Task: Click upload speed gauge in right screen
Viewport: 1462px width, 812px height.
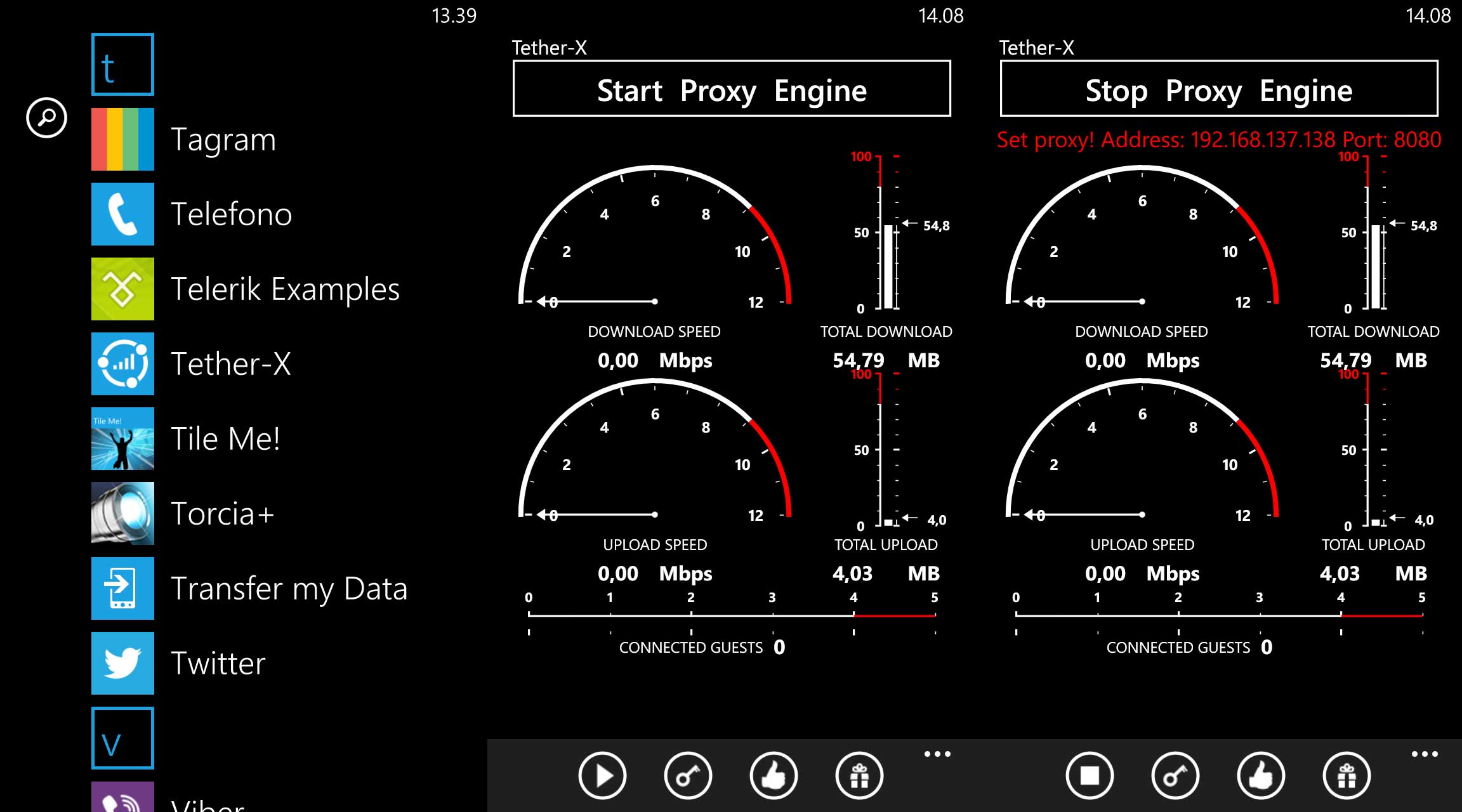Action: click(1142, 449)
